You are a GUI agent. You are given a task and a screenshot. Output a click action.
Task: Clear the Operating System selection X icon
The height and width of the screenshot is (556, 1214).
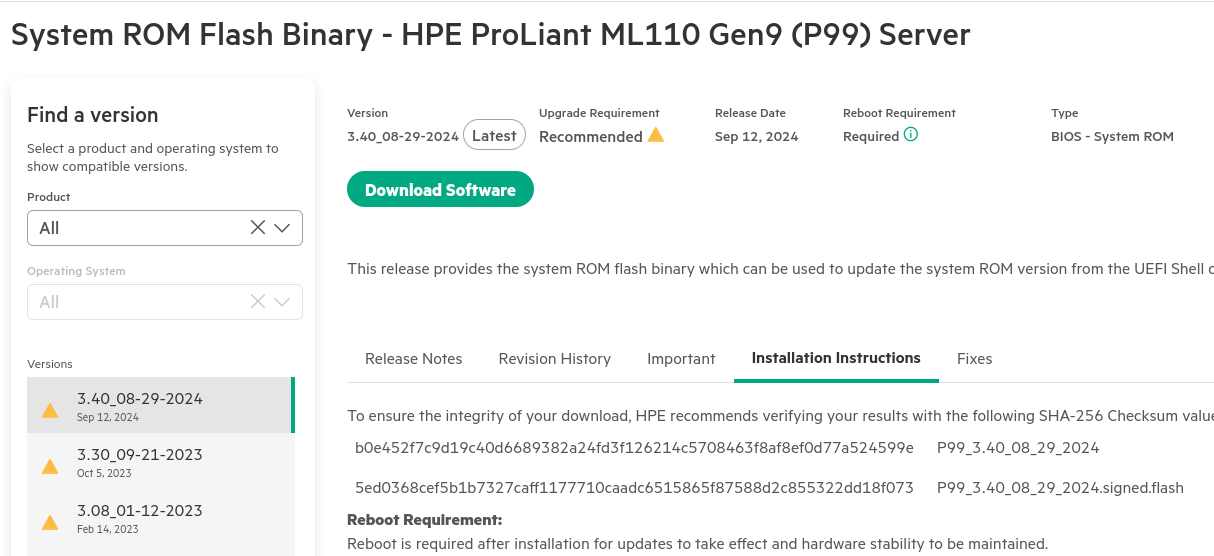[257, 302]
